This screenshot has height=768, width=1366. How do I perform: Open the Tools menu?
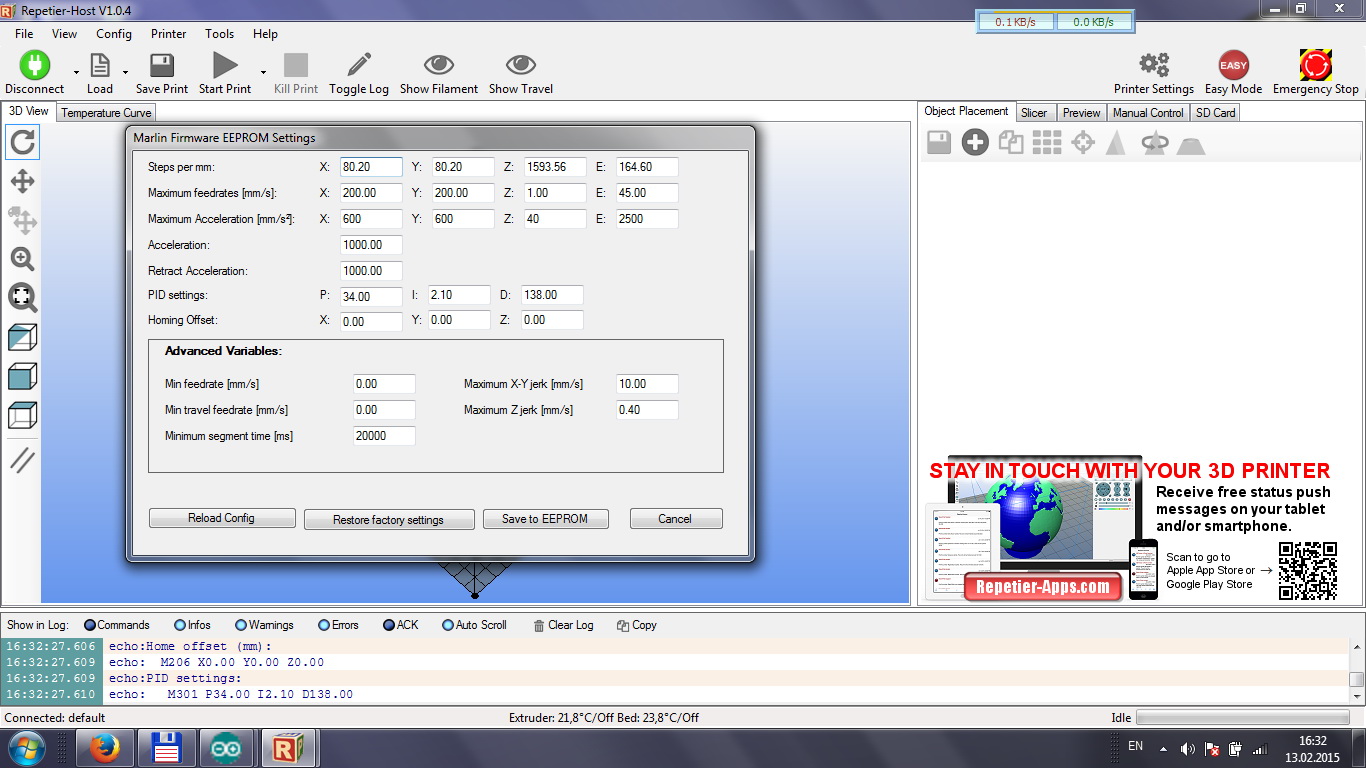click(x=220, y=34)
